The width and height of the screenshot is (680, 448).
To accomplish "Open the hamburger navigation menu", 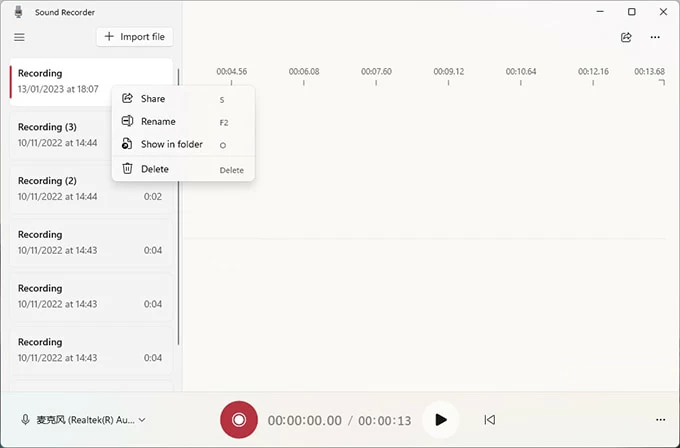I will [x=19, y=37].
